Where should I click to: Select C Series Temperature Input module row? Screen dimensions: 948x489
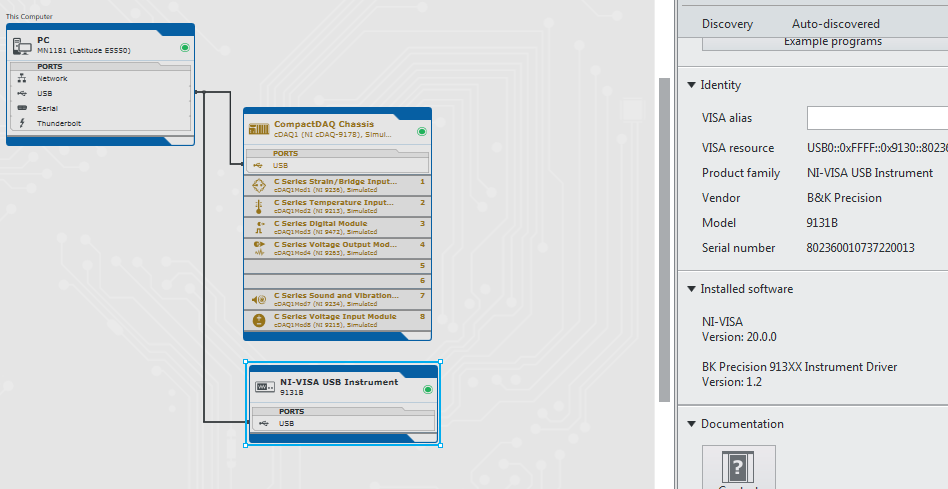pos(337,207)
